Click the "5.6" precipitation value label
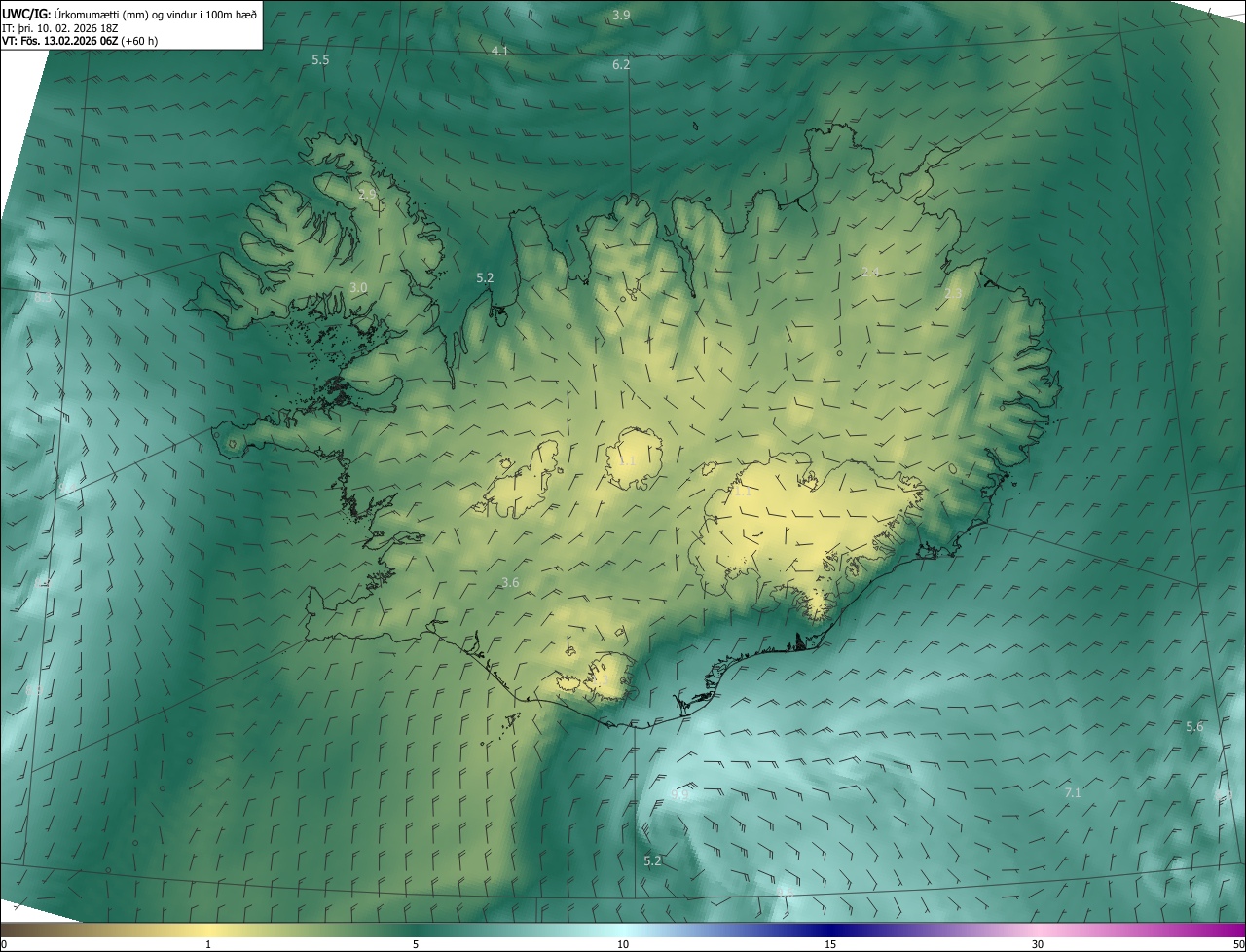The image size is (1246, 952). [1194, 726]
